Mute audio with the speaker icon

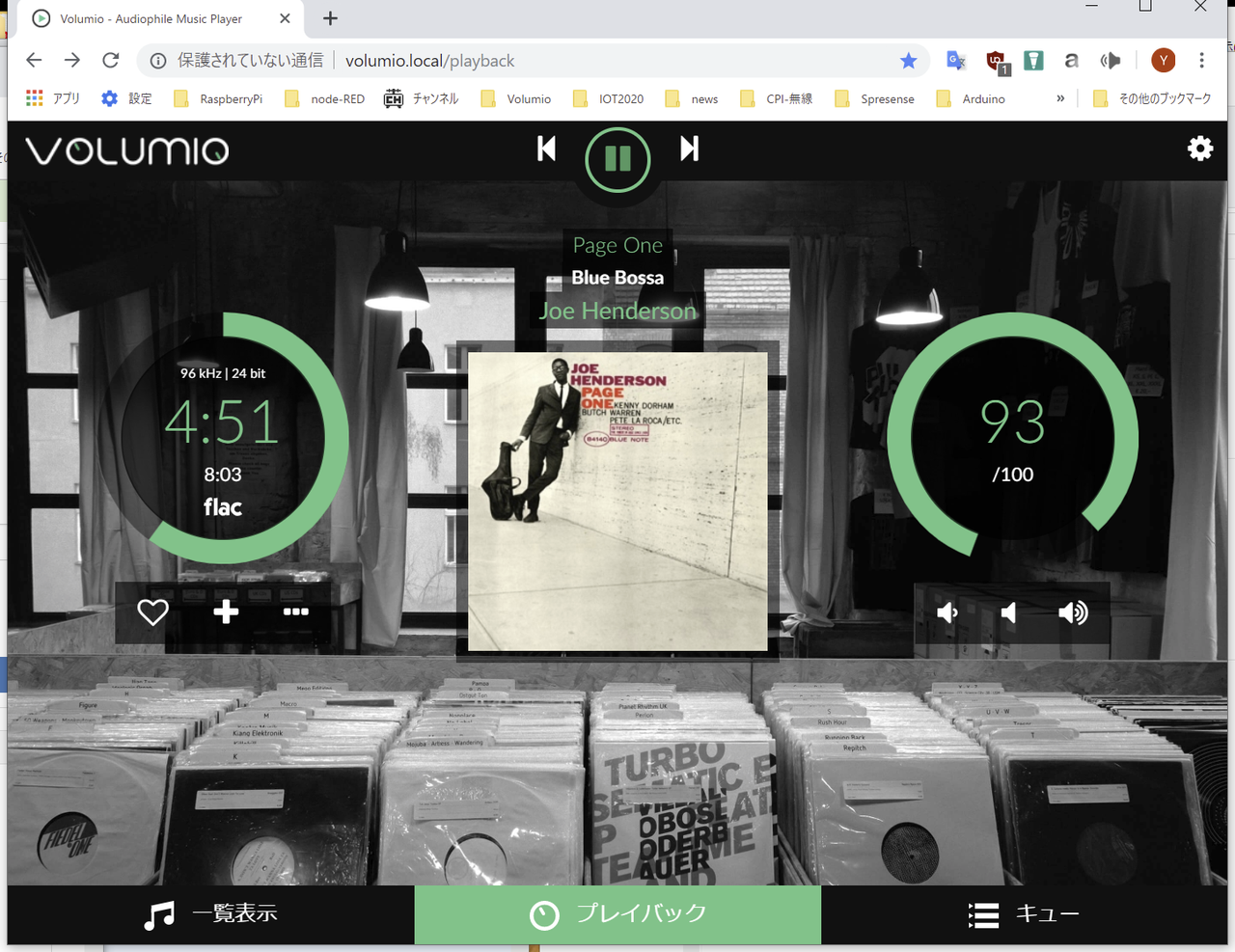(1009, 612)
